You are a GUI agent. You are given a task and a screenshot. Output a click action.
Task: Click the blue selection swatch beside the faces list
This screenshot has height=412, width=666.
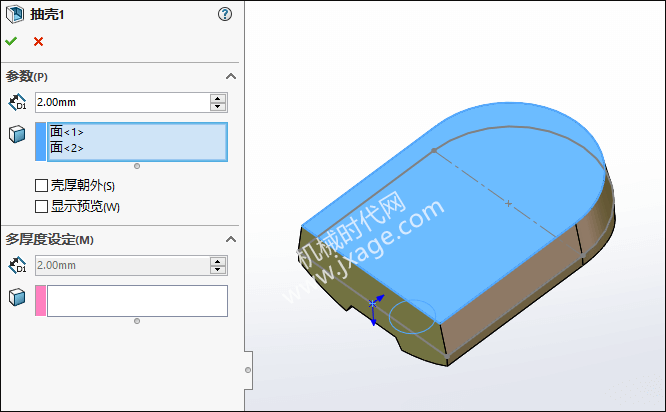click(x=40, y=141)
